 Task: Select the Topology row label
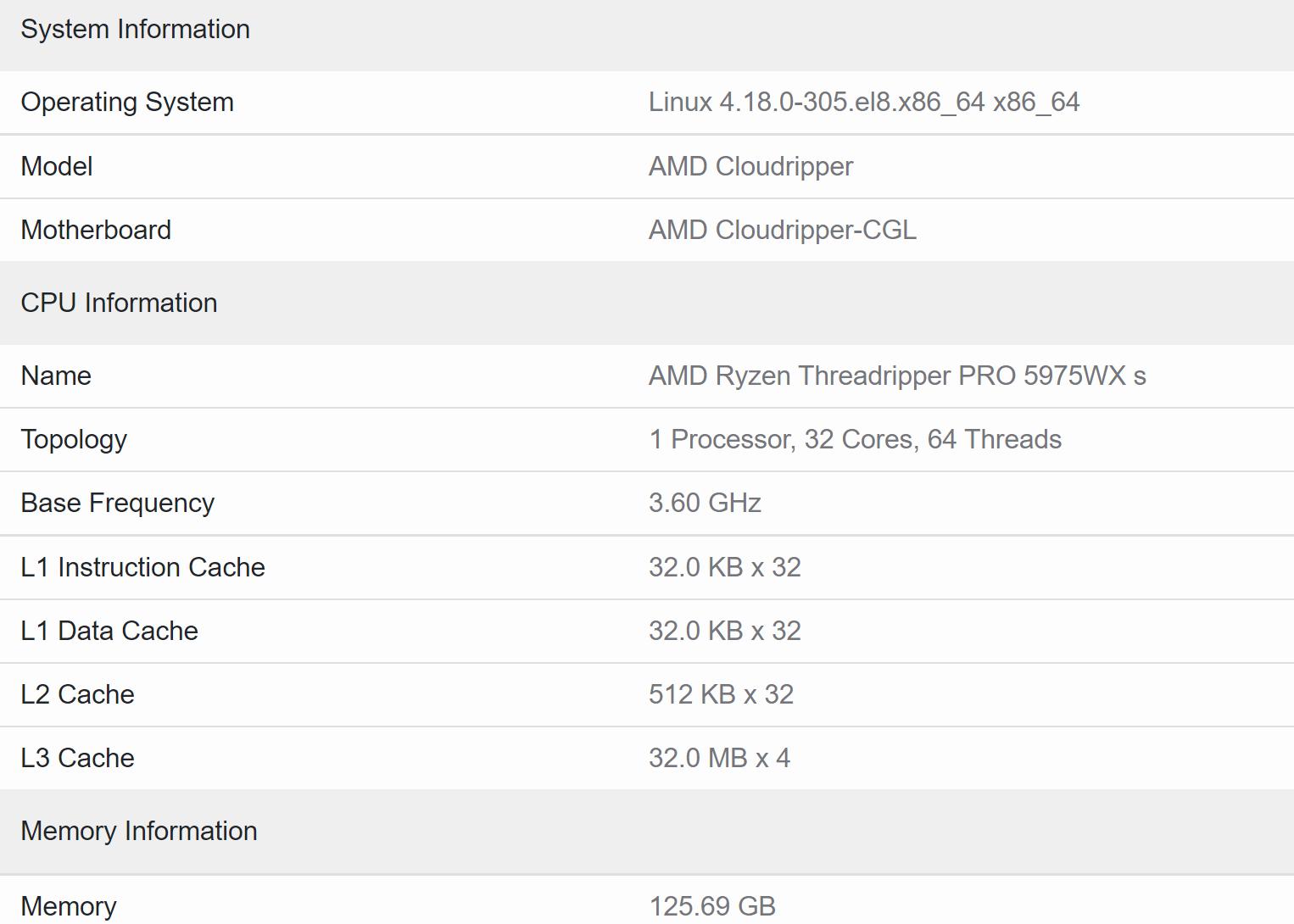[x=74, y=440]
